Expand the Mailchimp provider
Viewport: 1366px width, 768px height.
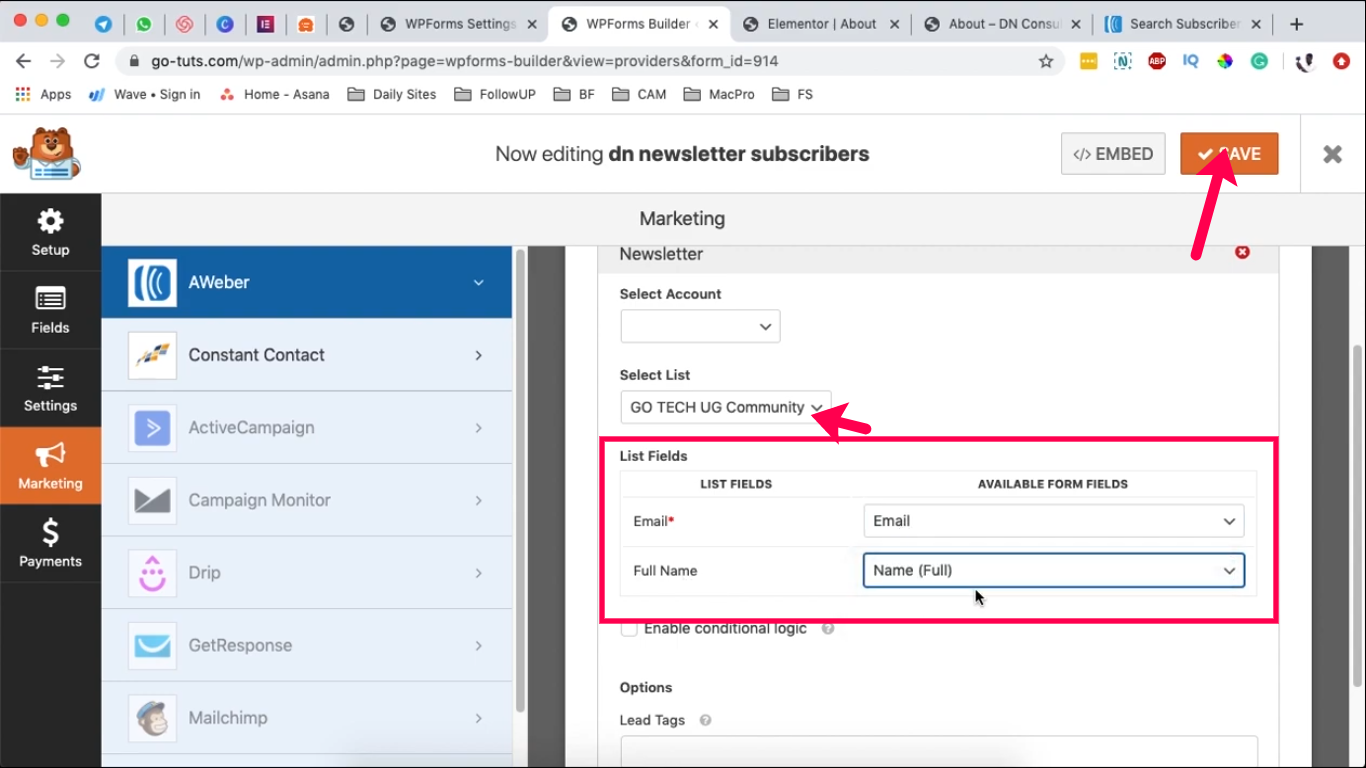click(x=307, y=718)
